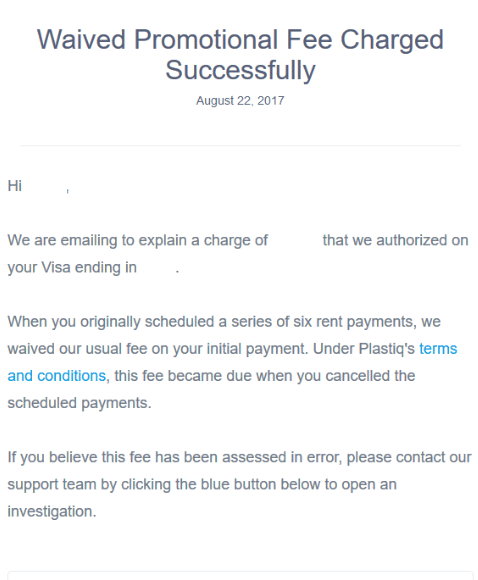Click the line "your Visa ending in"

click(x=72, y=267)
